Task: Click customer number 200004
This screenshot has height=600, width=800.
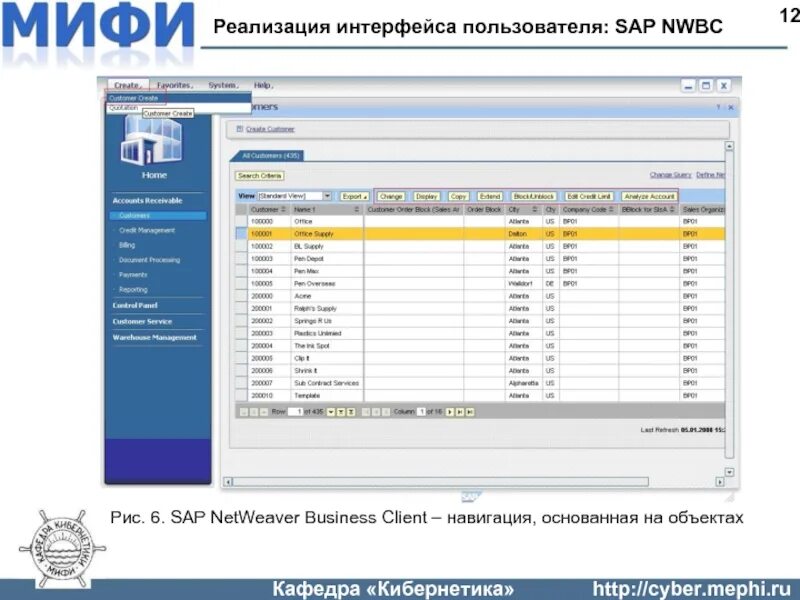Action: point(262,346)
